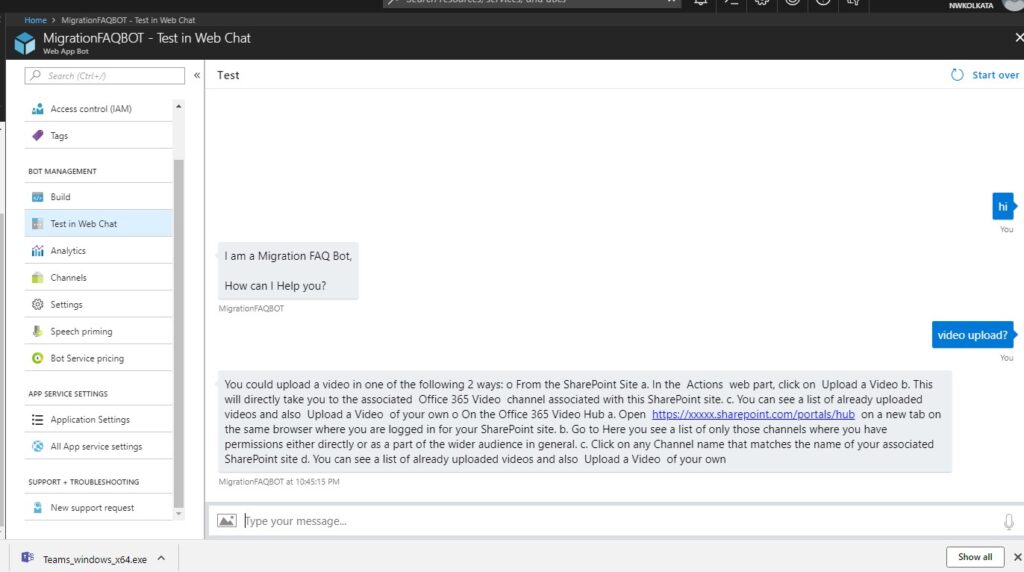Screen dimensions: 1024x572
Task: Focus the sidebar Search (Ctrl+/) field
Action: coord(104,76)
